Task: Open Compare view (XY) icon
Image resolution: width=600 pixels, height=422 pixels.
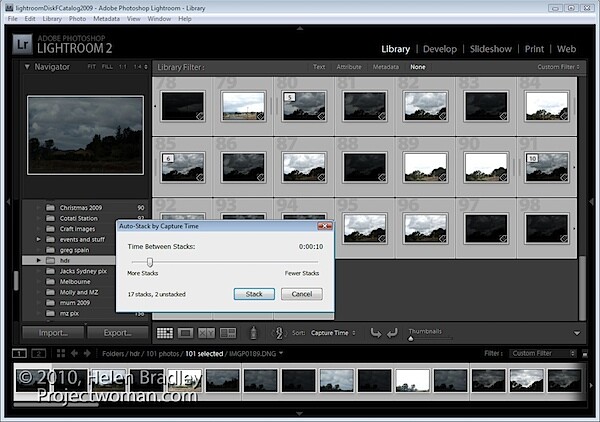Action: (x=206, y=333)
